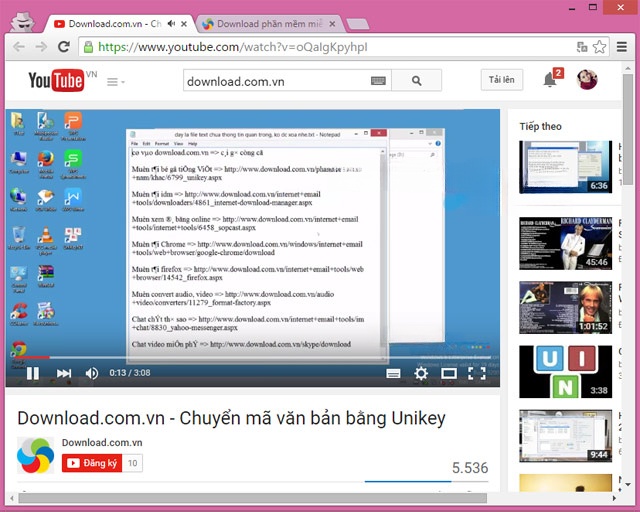Open the video player settings gear
This screenshot has height=512, width=640.
click(421, 373)
